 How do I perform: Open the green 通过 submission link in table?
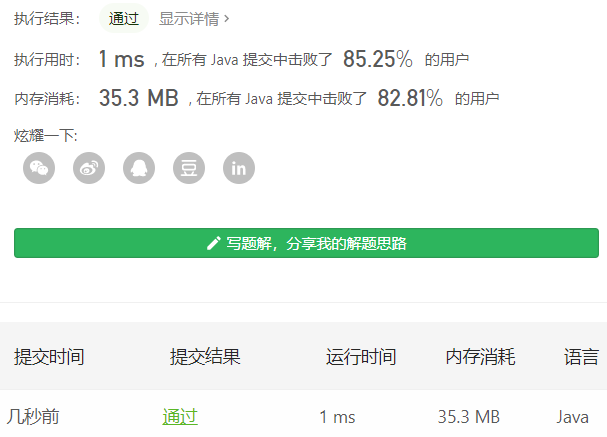pyautogui.click(x=180, y=417)
